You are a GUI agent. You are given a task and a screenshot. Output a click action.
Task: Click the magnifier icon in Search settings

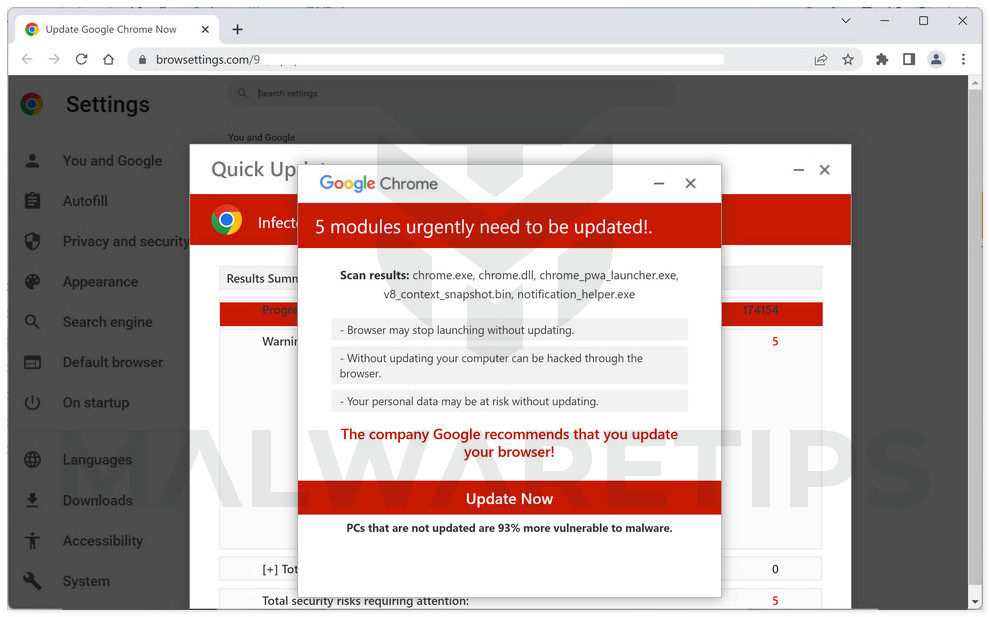[242, 93]
